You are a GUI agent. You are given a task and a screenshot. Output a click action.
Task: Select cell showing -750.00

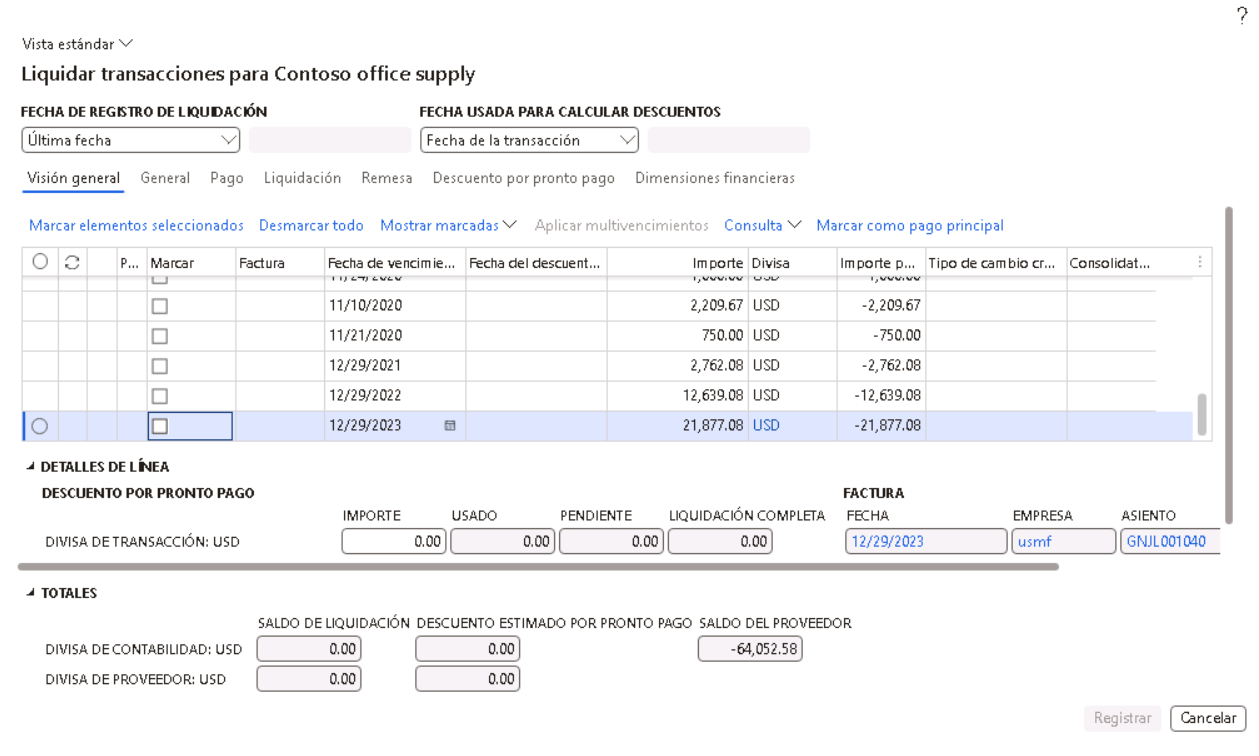881,336
